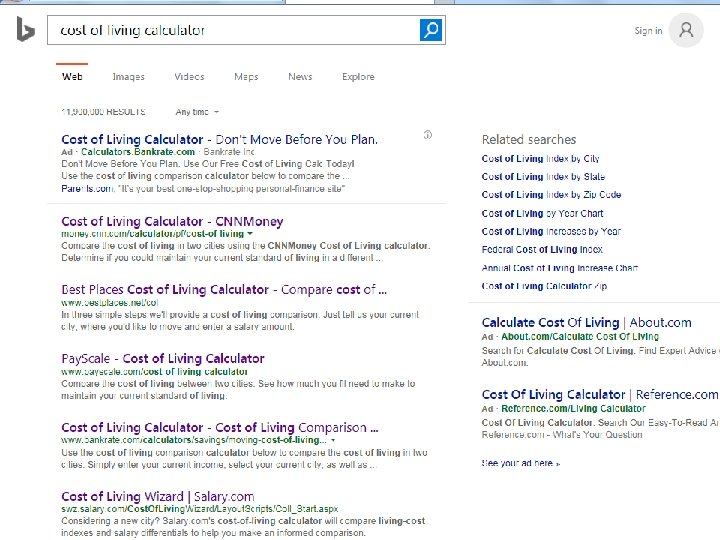This screenshot has height=540, width=720.
Task: Click Calculators.Bankrate.com ad URL
Action: (138, 152)
